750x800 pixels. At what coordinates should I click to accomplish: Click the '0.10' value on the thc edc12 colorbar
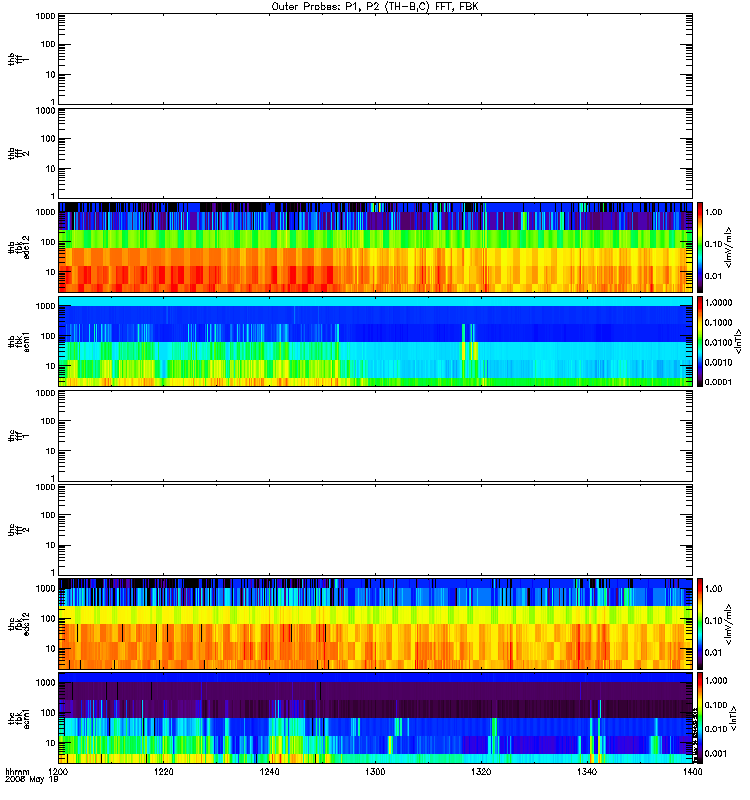point(713,621)
